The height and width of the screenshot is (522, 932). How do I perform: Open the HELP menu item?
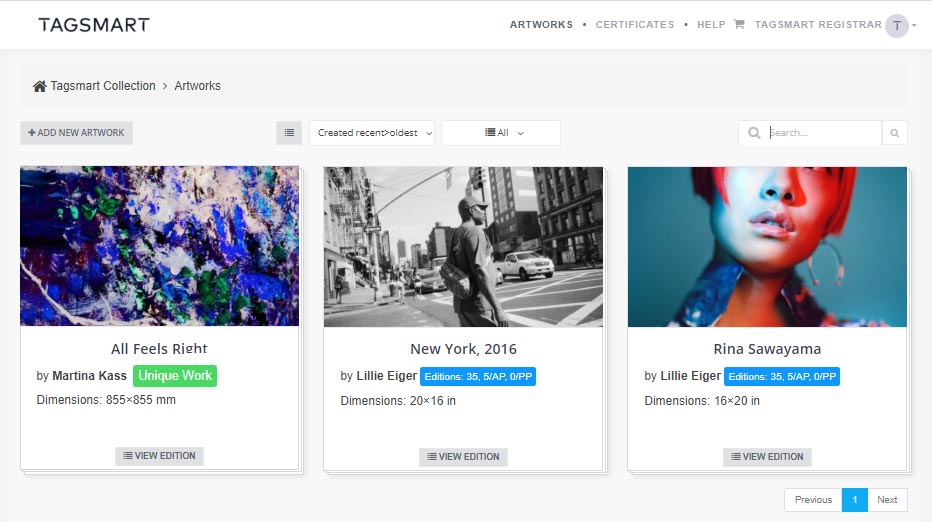point(711,24)
